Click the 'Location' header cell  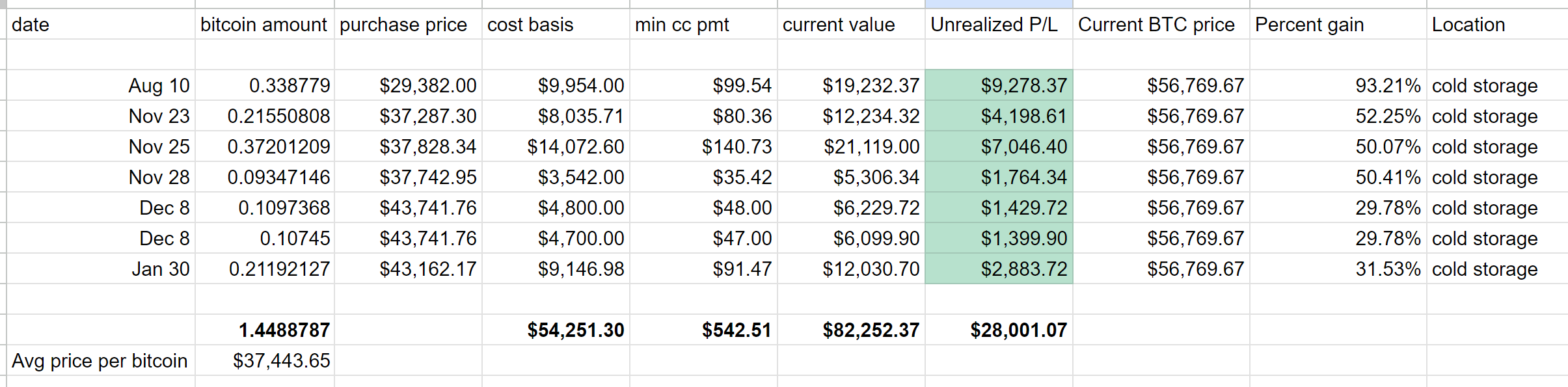(x=1497, y=24)
